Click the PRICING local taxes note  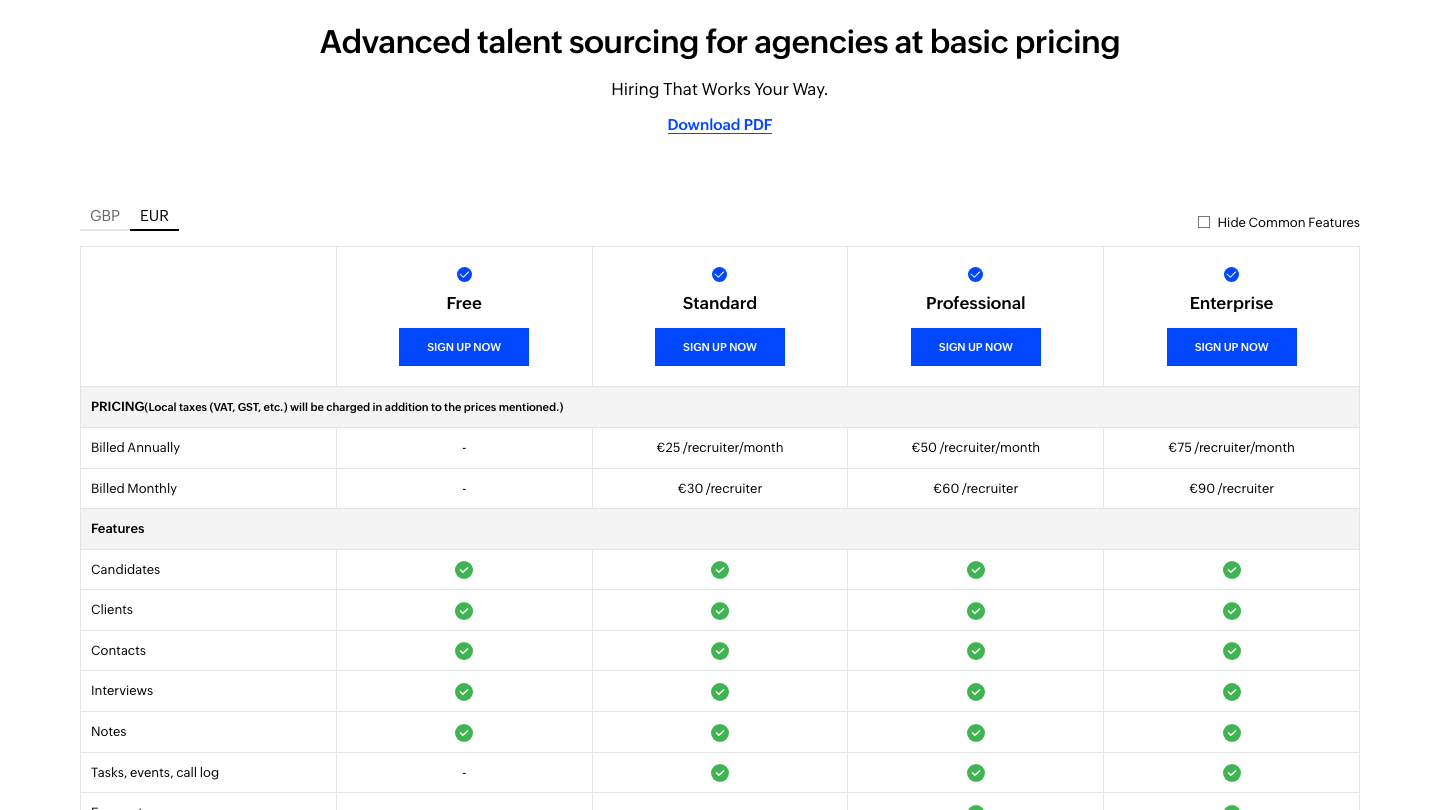(327, 407)
